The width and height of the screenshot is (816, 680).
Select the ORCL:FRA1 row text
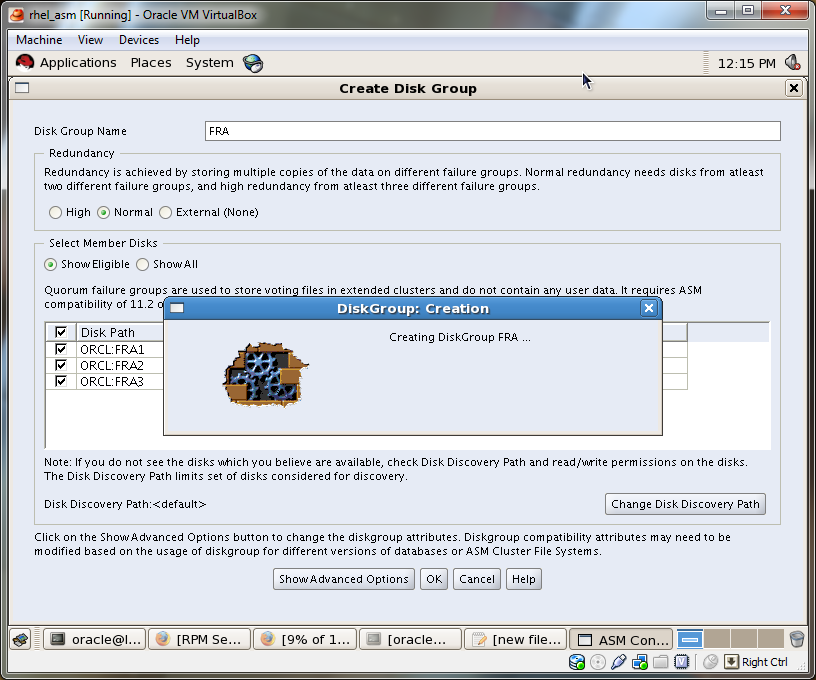112,349
